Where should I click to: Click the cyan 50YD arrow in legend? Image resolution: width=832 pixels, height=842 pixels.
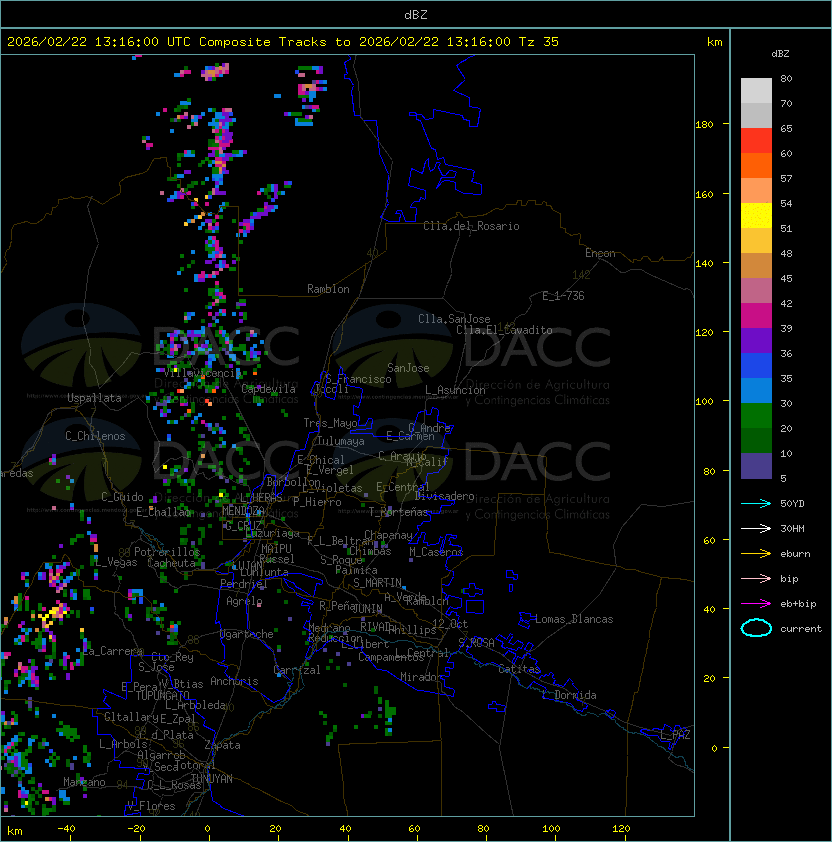[756, 503]
